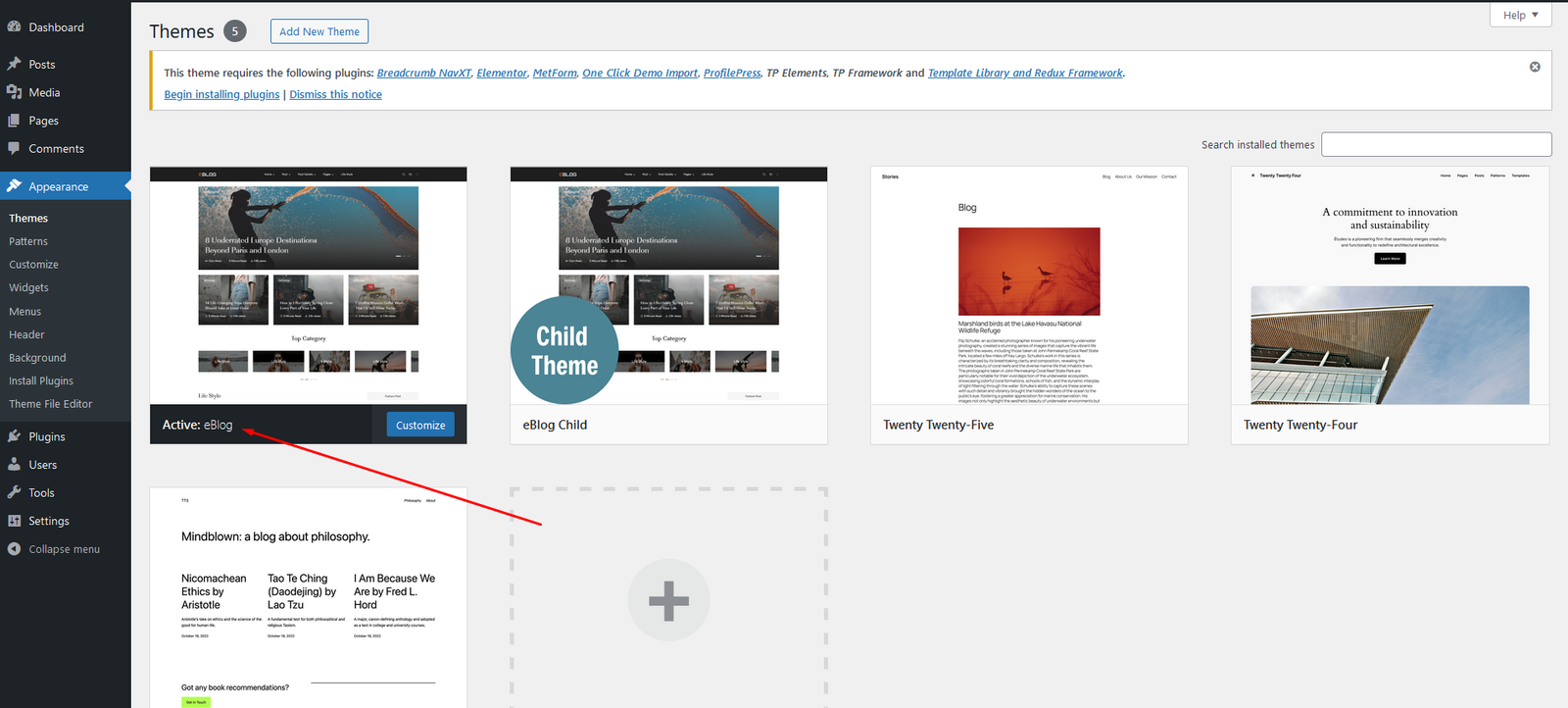Viewport: 1568px width, 708px height.
Task: Click the Add New Theme button
Action: (319, 31)
